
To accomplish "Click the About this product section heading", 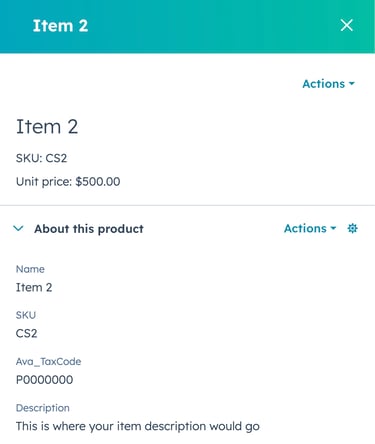I will click(89, 229).
